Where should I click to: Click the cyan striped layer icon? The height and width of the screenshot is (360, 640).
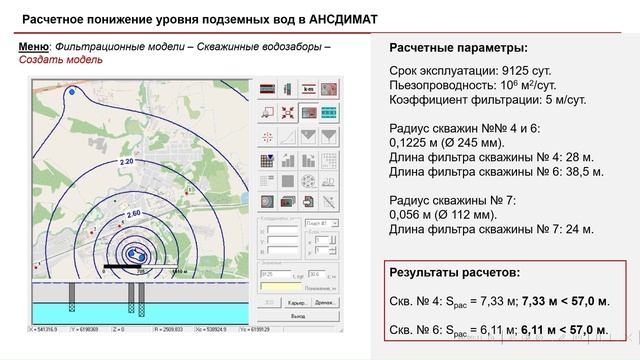[329, 113]
